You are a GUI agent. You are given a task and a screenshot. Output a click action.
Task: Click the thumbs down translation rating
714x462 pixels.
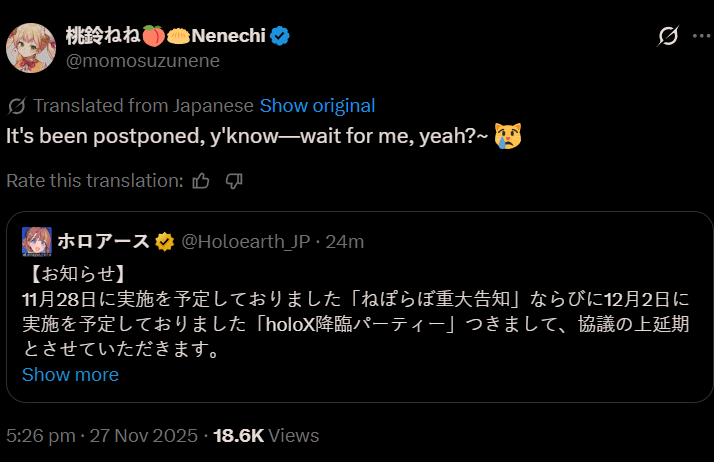235,181
